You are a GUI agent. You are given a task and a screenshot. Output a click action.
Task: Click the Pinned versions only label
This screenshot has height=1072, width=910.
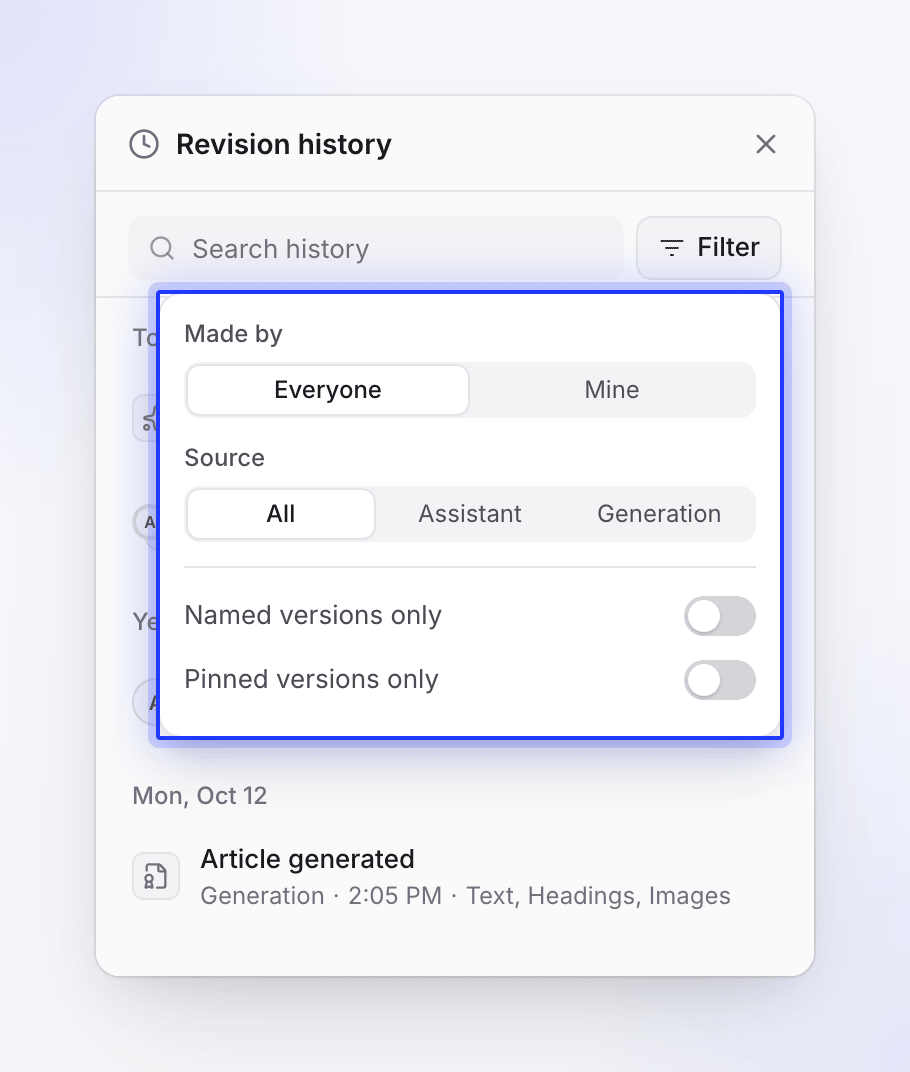(311, 680)
